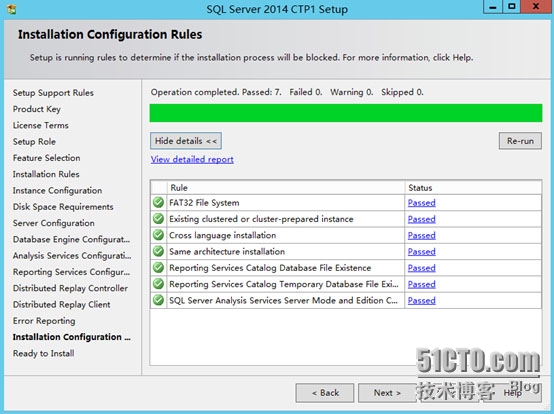Select Setup Support Rules step
Screen dimensions: 554x414
pyautogui.click(x=53, y=93)
